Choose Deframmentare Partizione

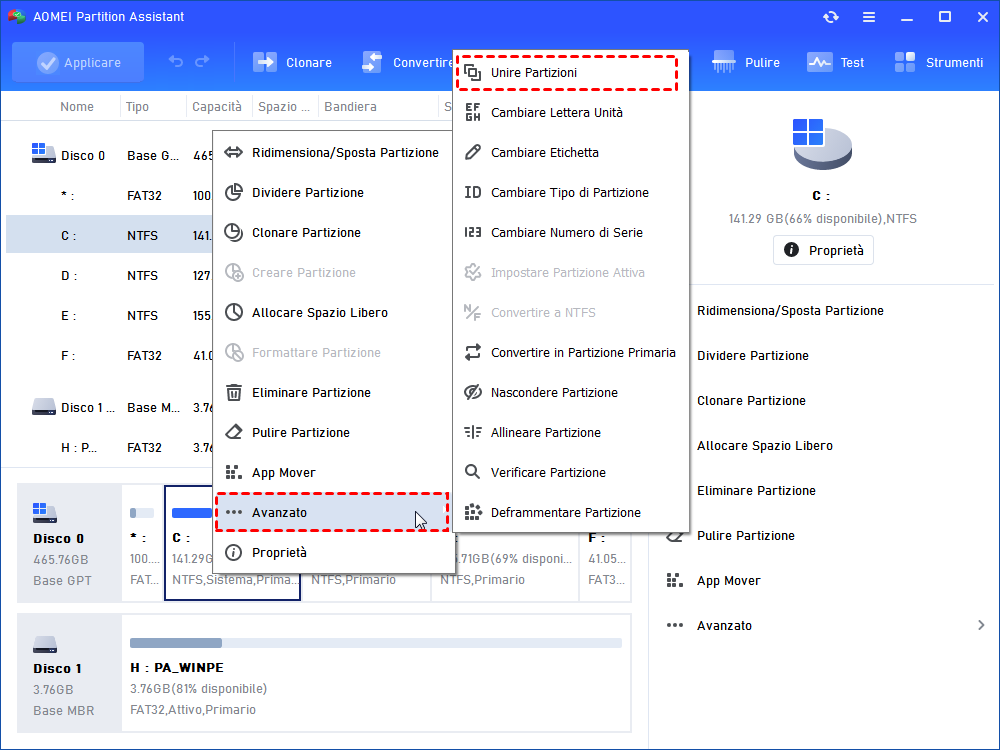point(571,513)
